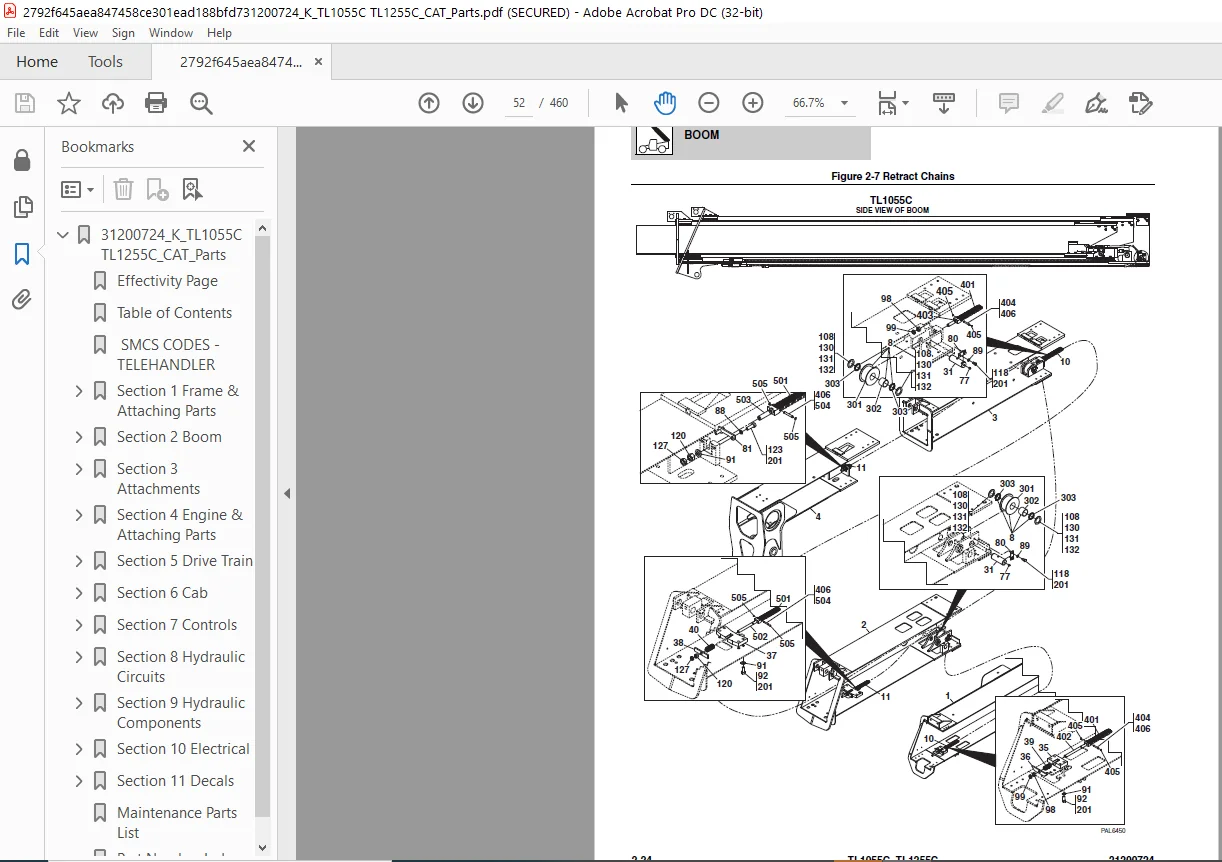Jump to Section 6 Cab bookmark text
This screenshot has width=1222, height=862.
click(162, 593)
